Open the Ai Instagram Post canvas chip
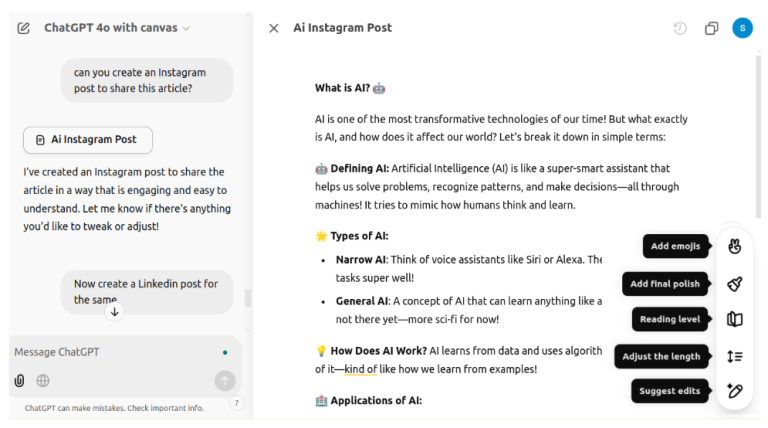The image size is (768, 428). point(87,140)
